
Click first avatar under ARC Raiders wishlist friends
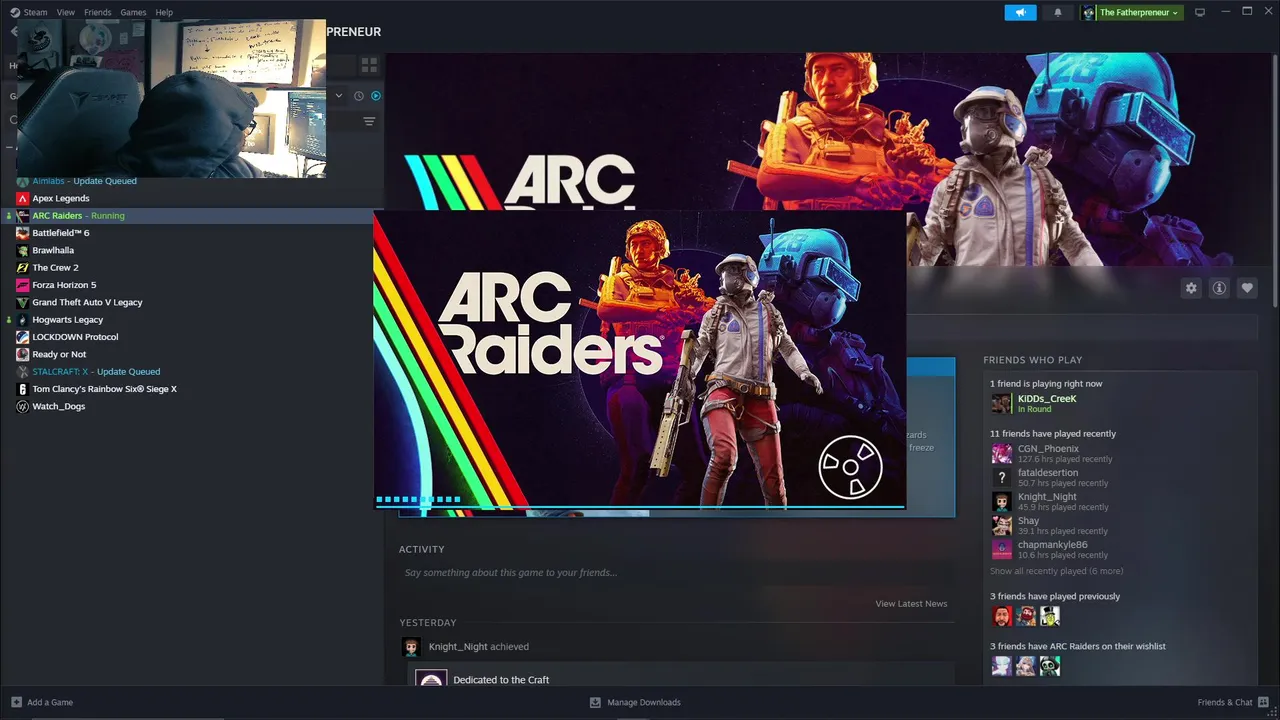[1001, 666]
